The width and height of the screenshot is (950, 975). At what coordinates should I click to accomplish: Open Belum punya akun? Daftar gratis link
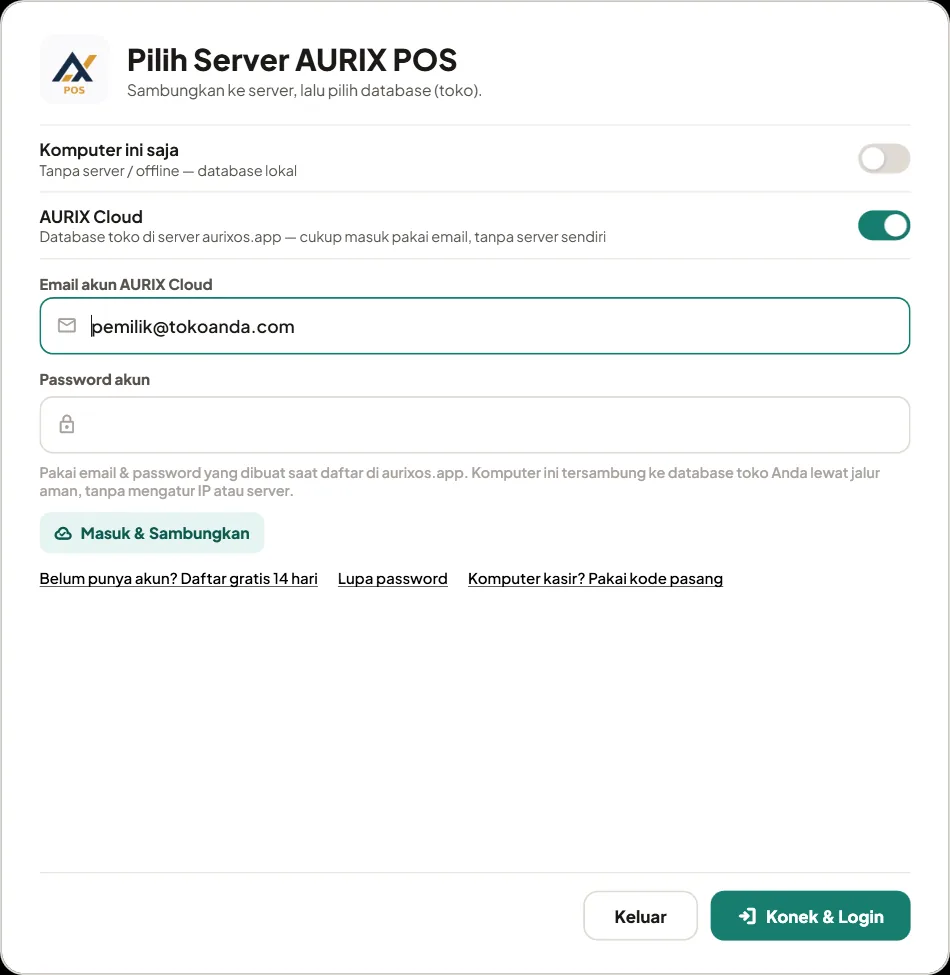(x=178, y=579)
